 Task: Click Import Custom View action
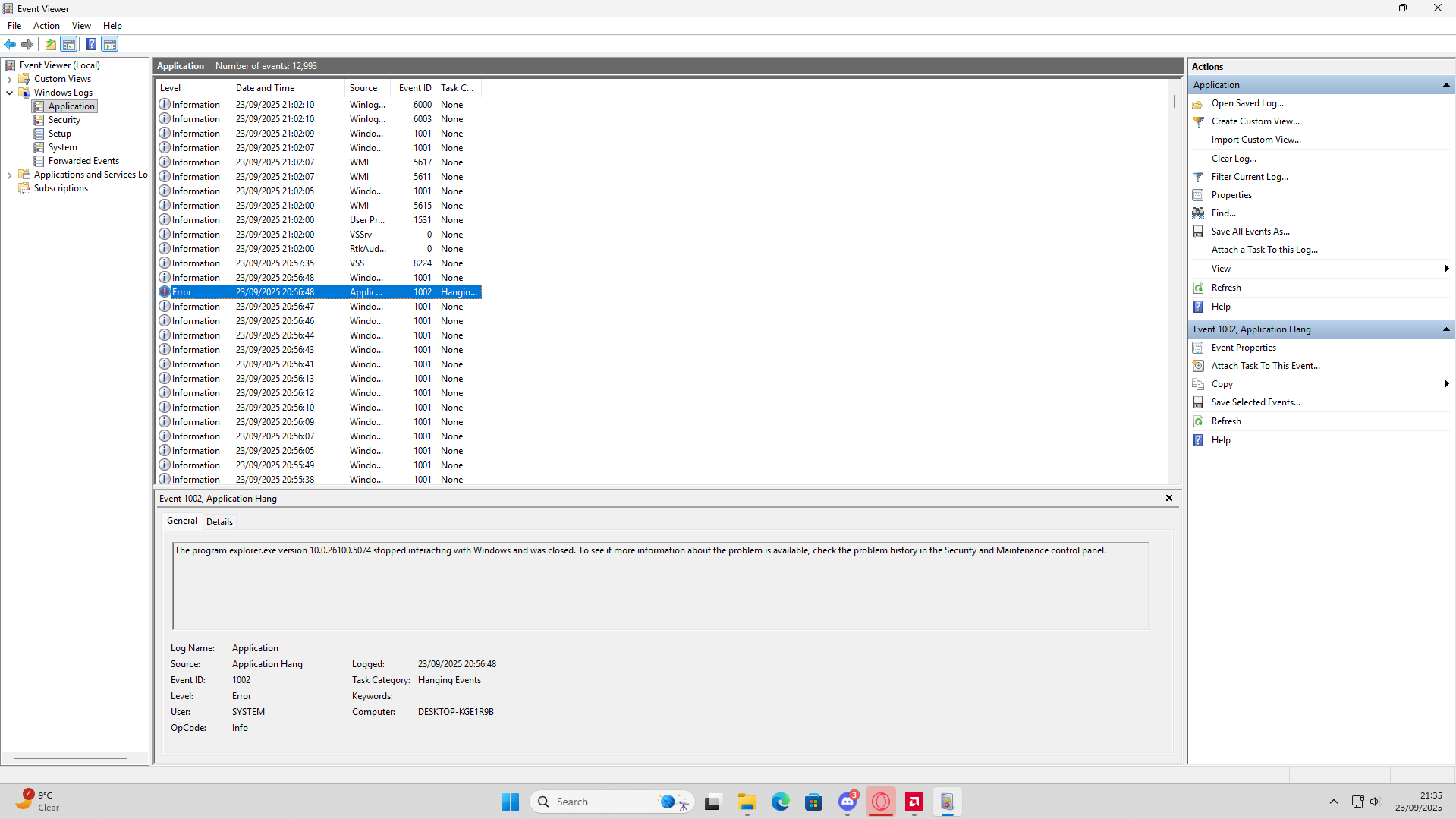coord(1256,140)
